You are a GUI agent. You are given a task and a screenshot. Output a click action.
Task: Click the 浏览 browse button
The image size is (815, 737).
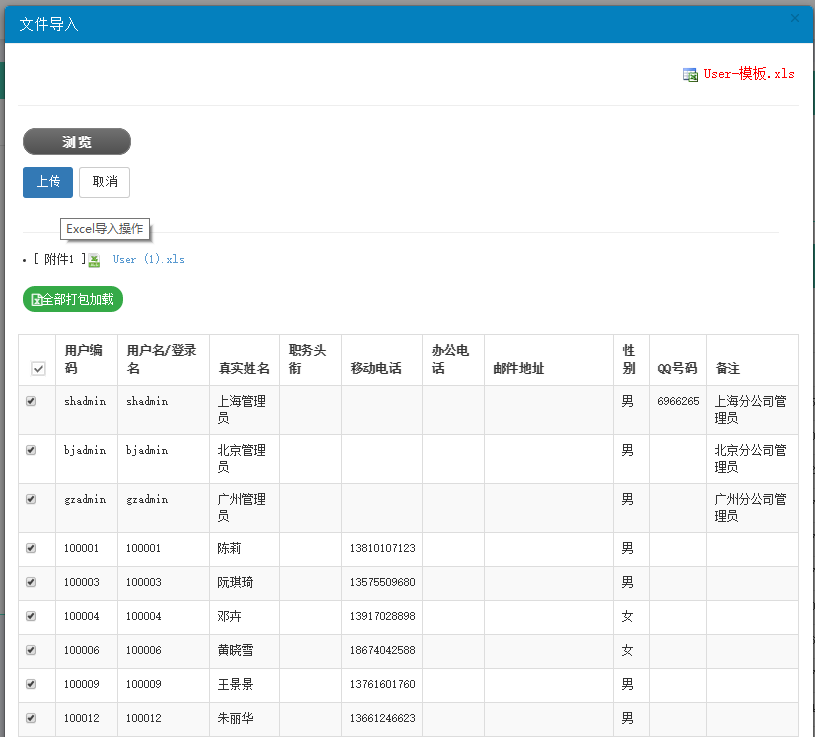[77, 141]
